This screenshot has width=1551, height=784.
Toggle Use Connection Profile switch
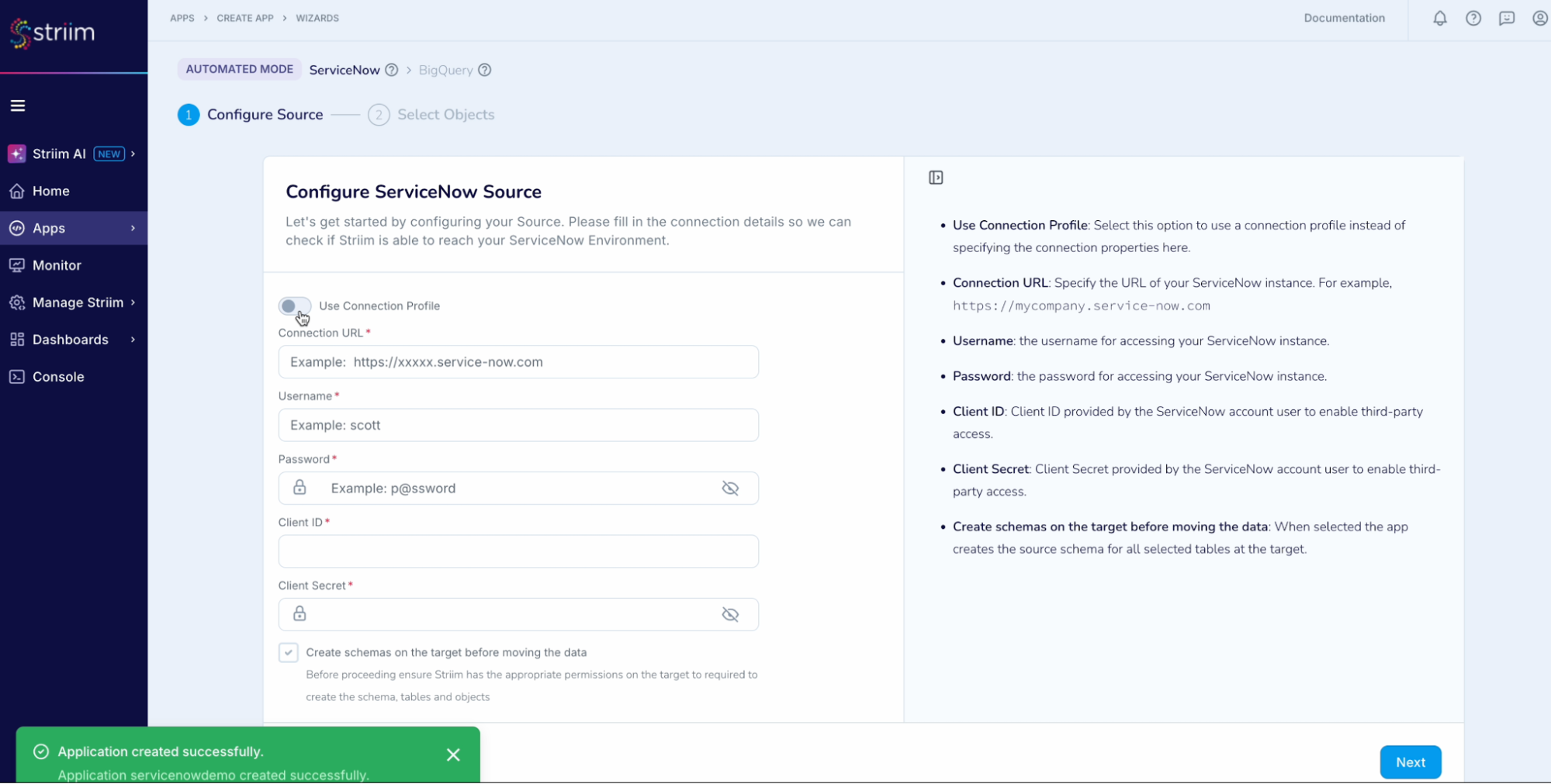[295, 306]
